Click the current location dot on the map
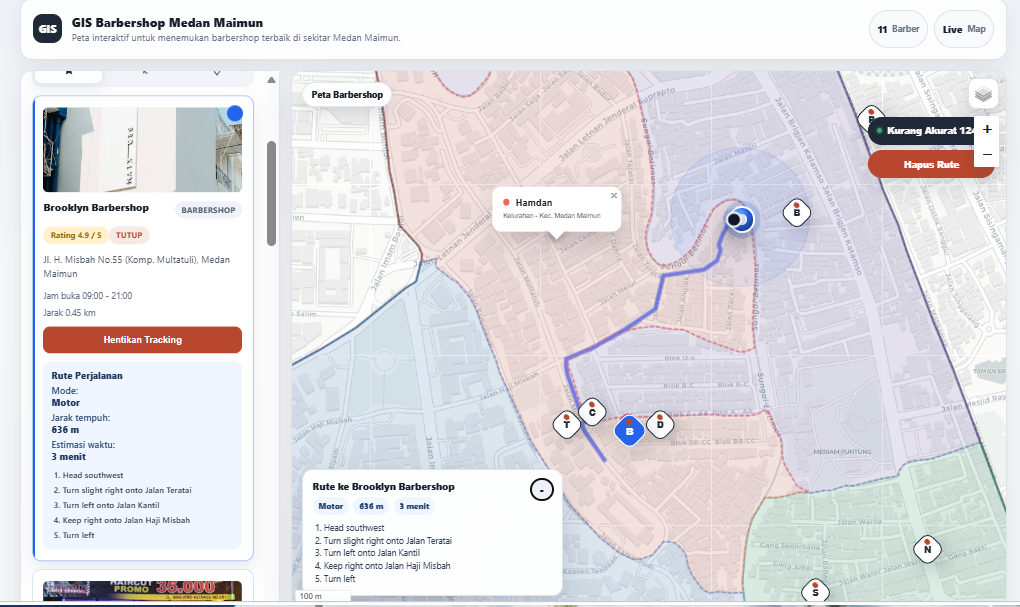 (x=740, y=219)
